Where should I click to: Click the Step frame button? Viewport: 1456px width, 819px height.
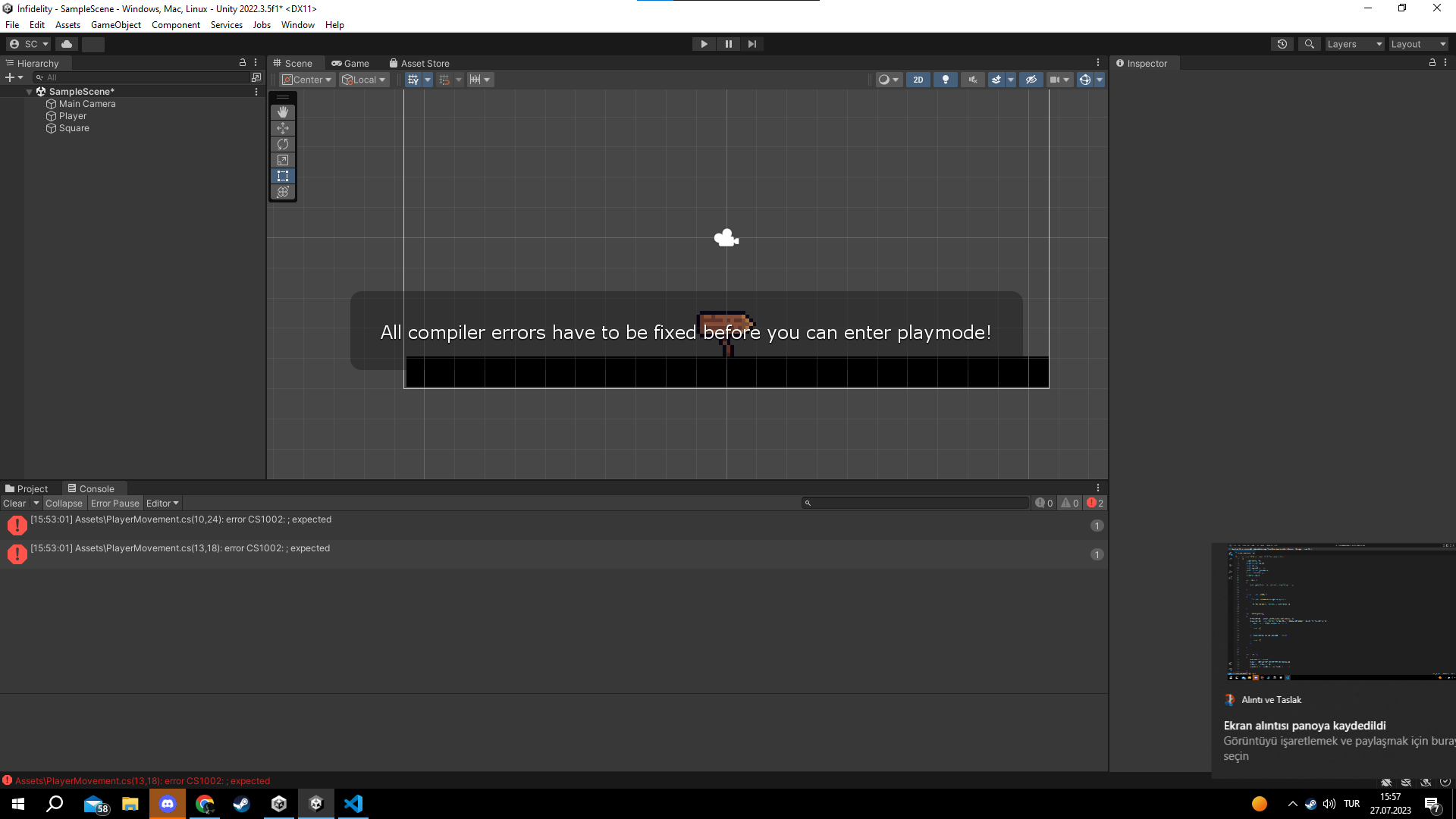[x=752, y=44]
